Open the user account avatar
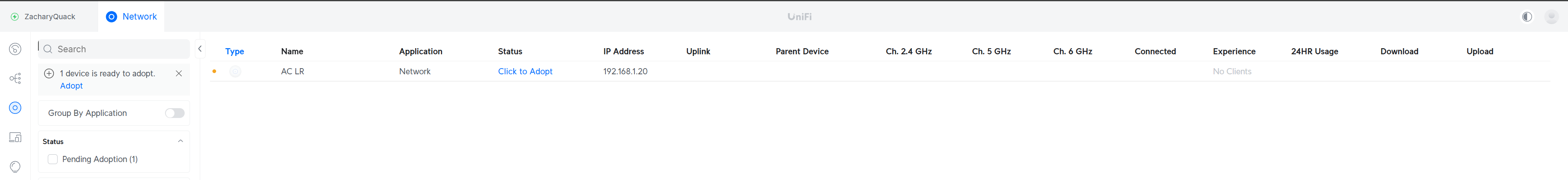The image size is (1568, 180). pos(1551,16)
